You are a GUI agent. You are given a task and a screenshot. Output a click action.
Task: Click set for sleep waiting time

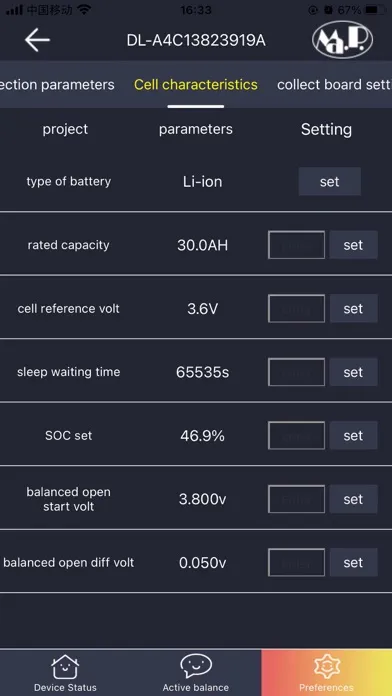pos(353,372)
